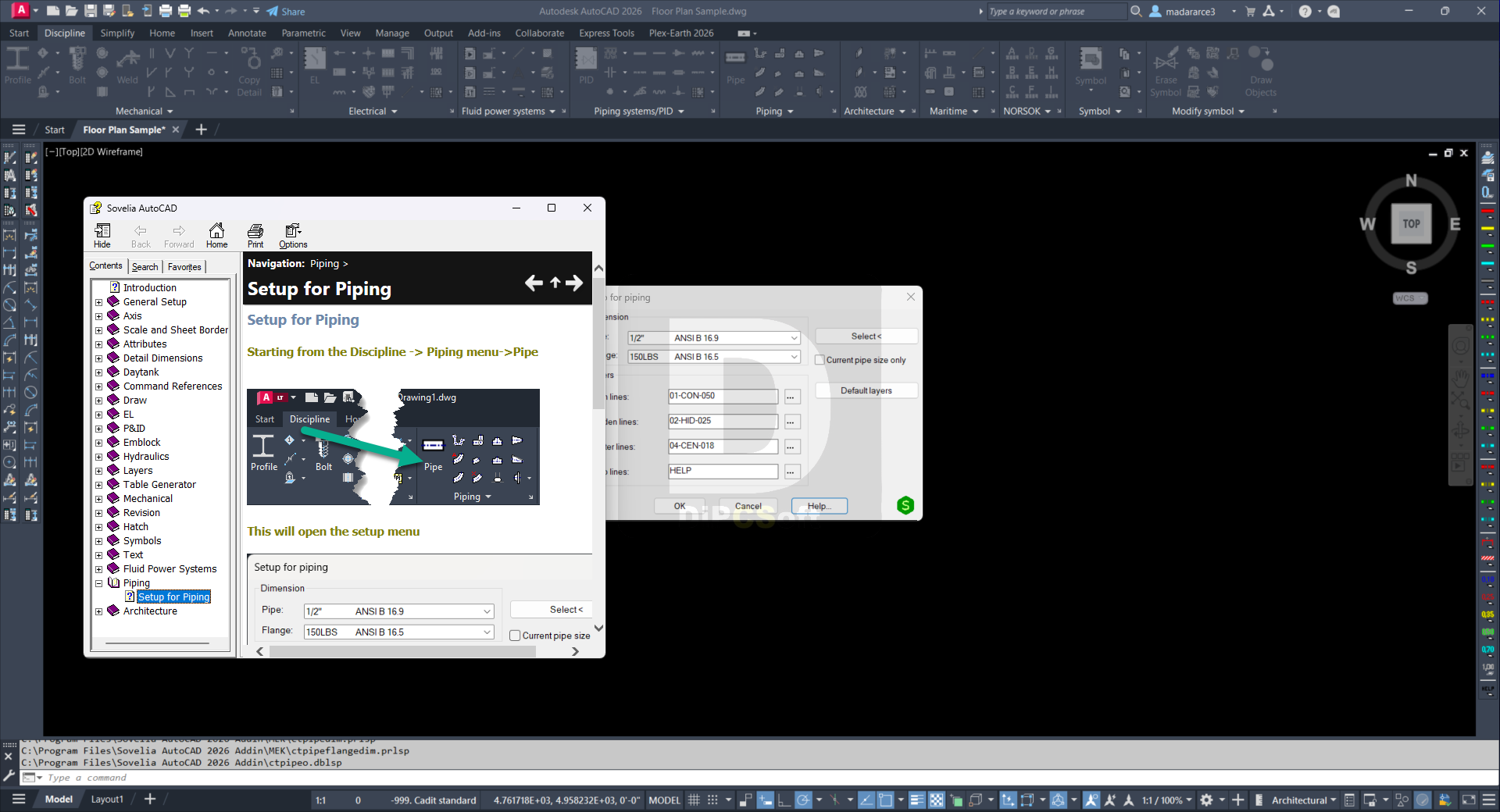Toggle lineweight display in status bar
The height and width of the screenshot is (812, 1500).
tap(917, 800)
